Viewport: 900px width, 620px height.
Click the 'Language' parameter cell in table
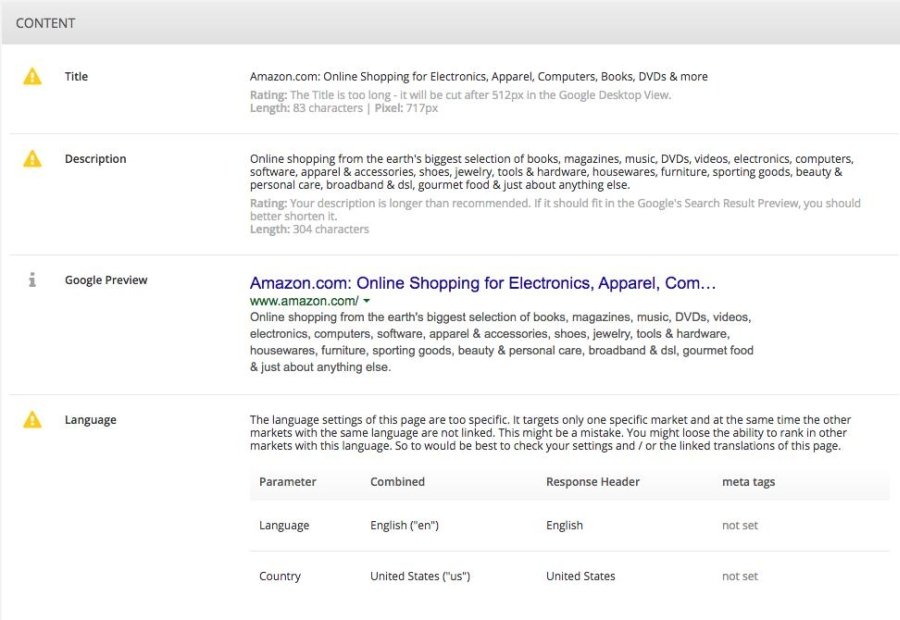pyautogui.click(x=284, y=525)
